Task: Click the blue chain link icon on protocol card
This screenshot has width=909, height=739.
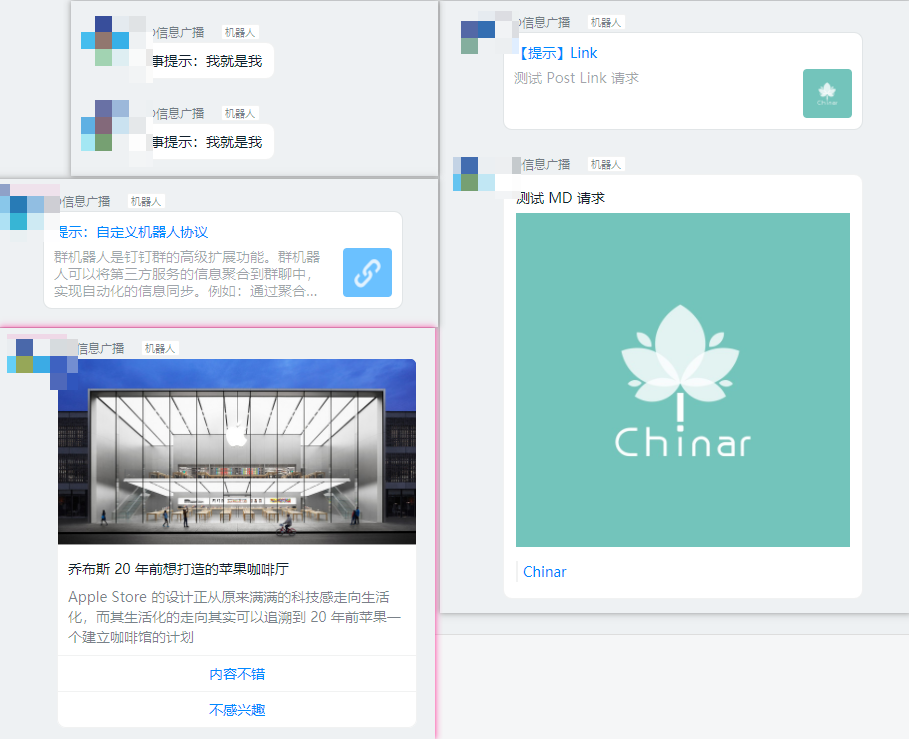Action: [x=368, y=272]
